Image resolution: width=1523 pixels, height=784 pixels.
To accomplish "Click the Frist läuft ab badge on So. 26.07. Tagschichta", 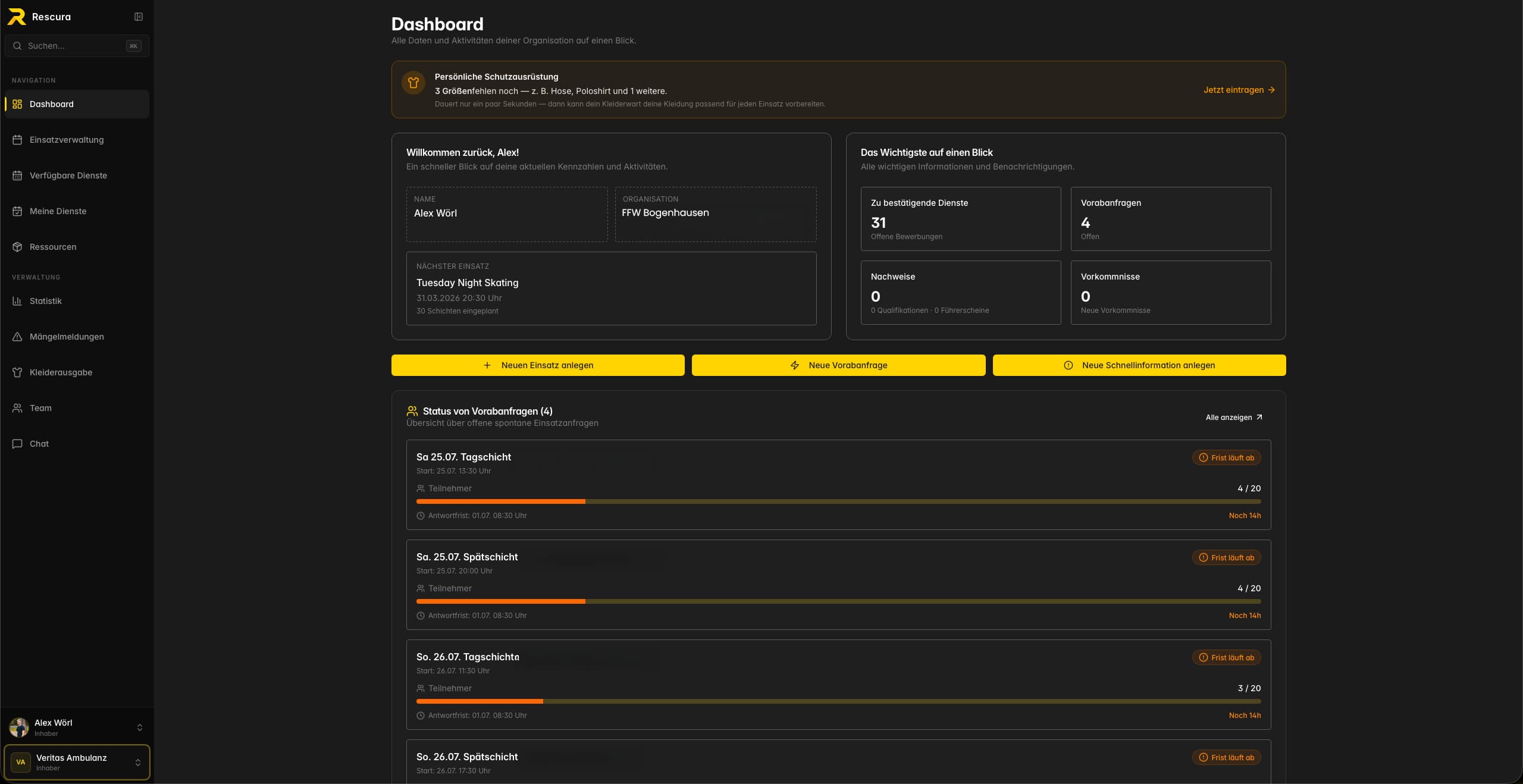I will coord(1226,657).
